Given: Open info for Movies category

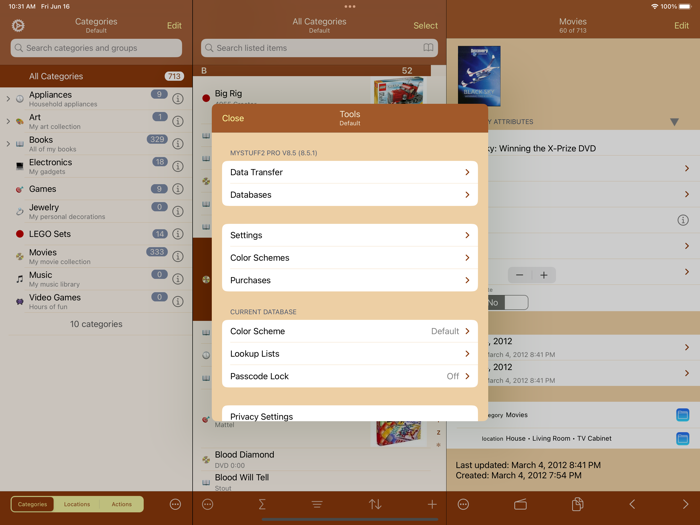Looking at the screenshot, I should [178, 256].
